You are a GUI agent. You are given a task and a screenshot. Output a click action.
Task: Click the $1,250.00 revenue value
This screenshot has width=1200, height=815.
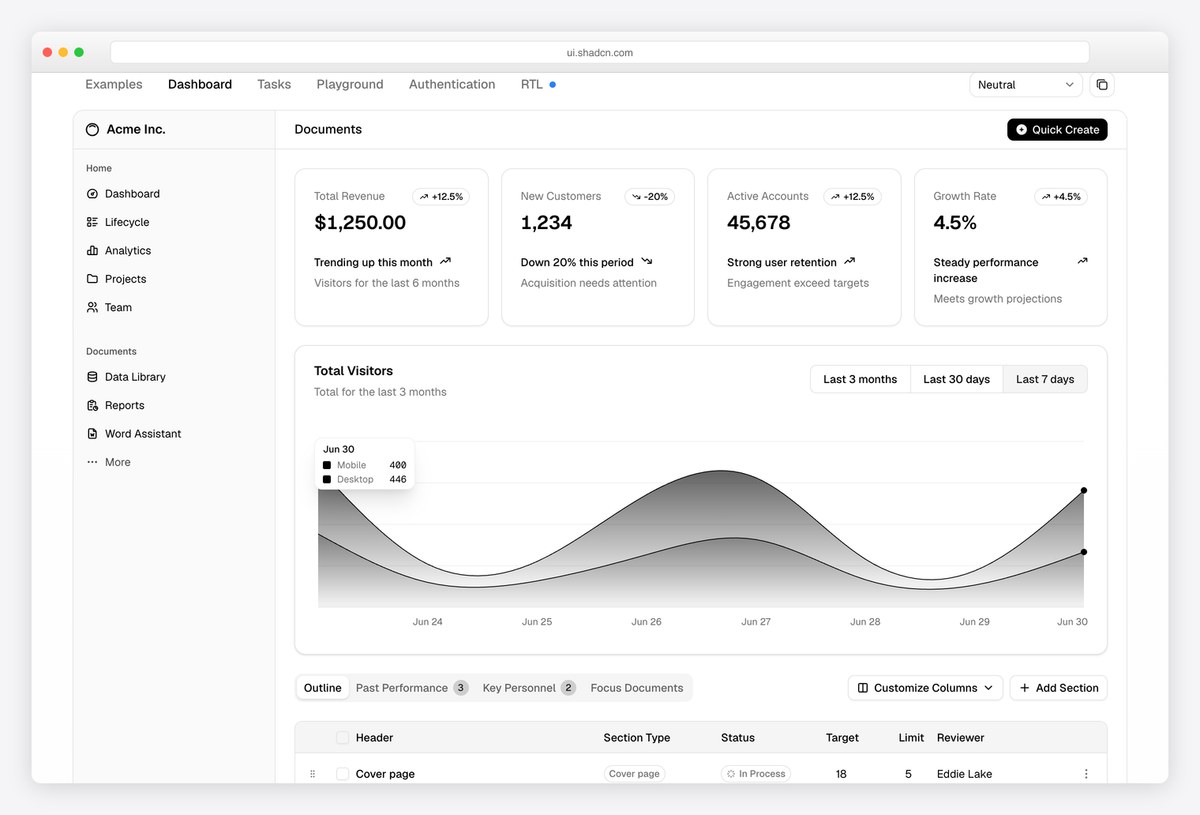click(x=360, y=223)
